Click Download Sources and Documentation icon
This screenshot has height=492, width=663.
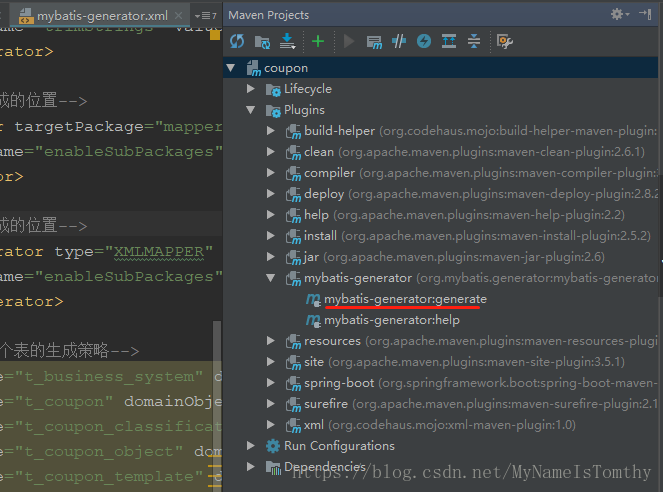pos(288,41)
